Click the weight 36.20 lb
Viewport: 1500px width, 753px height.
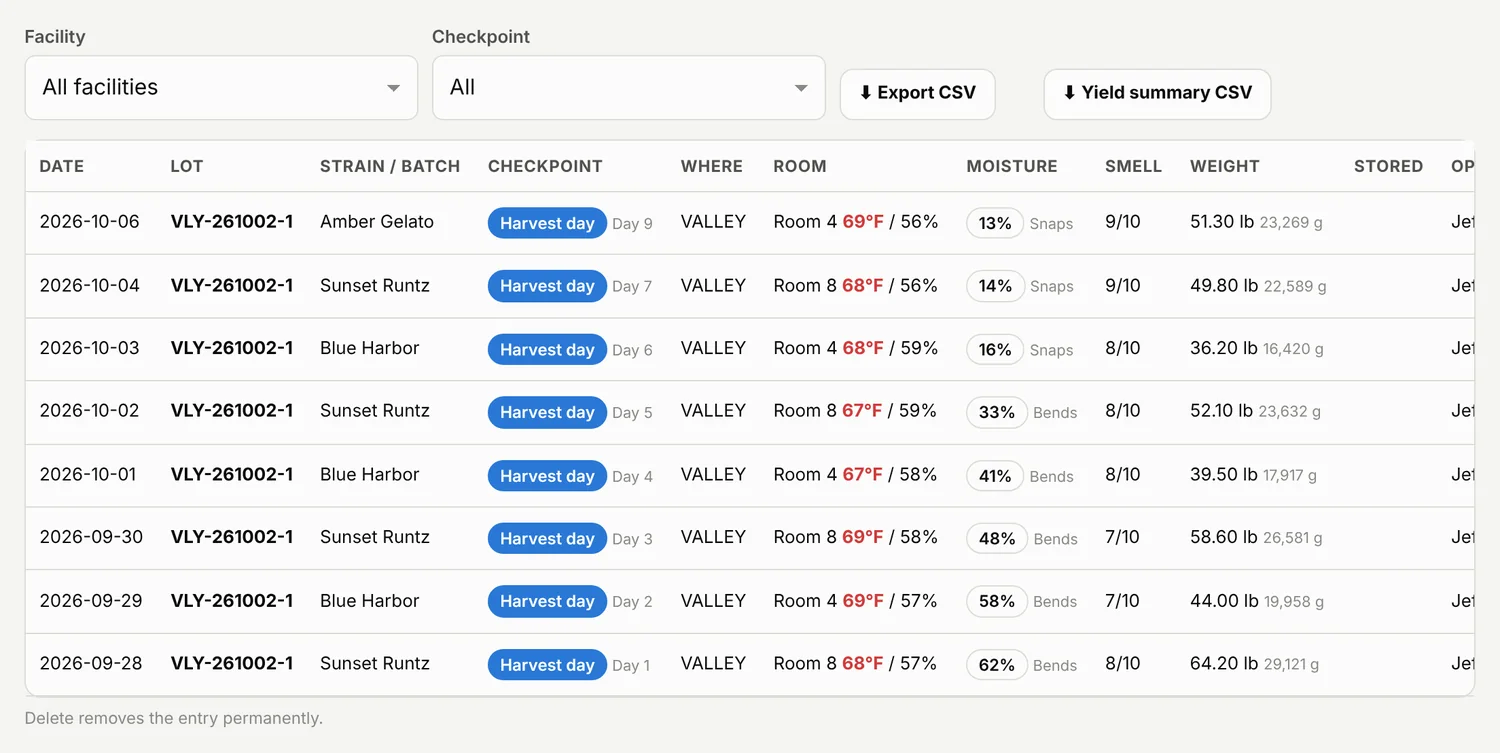(1224, 348)
